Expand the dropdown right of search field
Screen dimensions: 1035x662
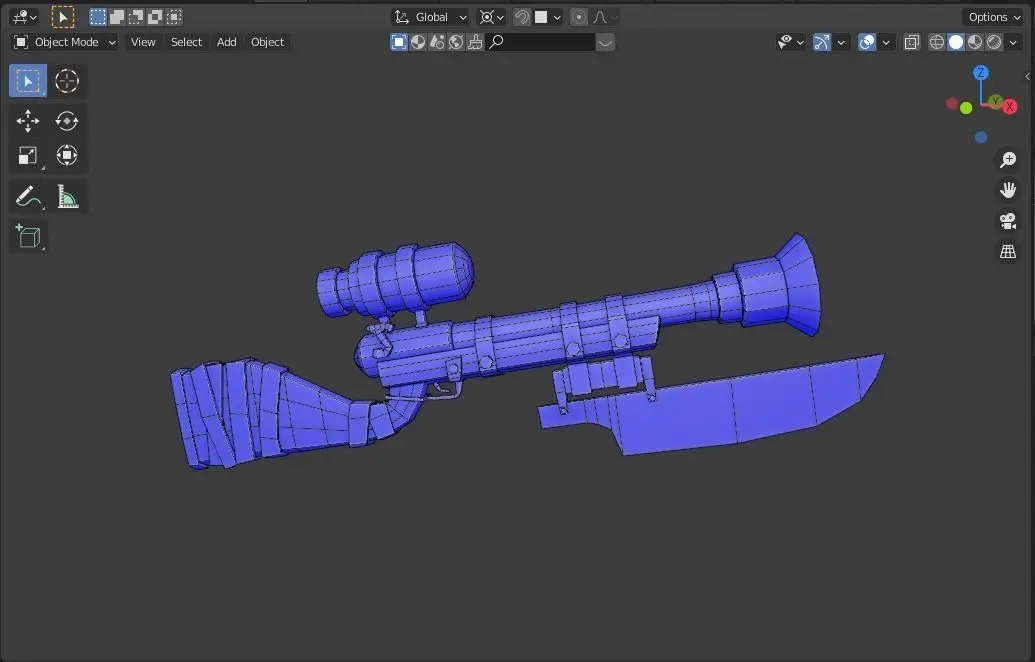605,42
